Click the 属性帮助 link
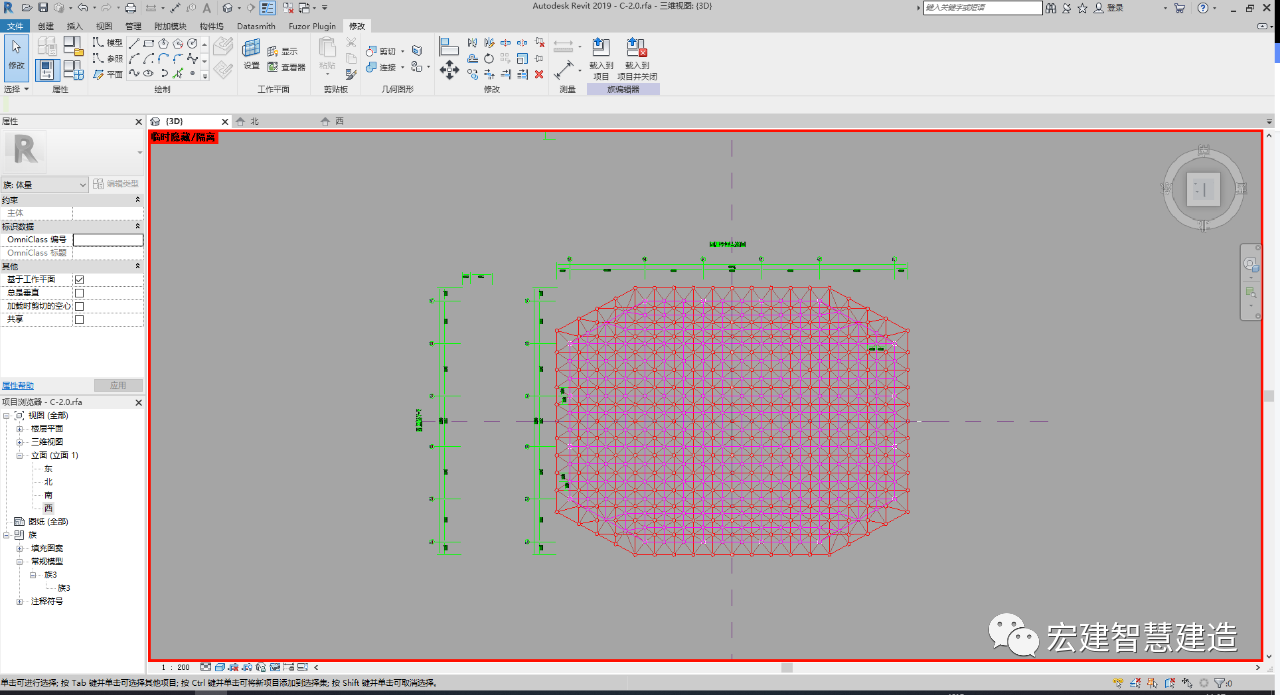Image resolution: width=1280 pixels, height=695 pixels. tap(17, 385)
